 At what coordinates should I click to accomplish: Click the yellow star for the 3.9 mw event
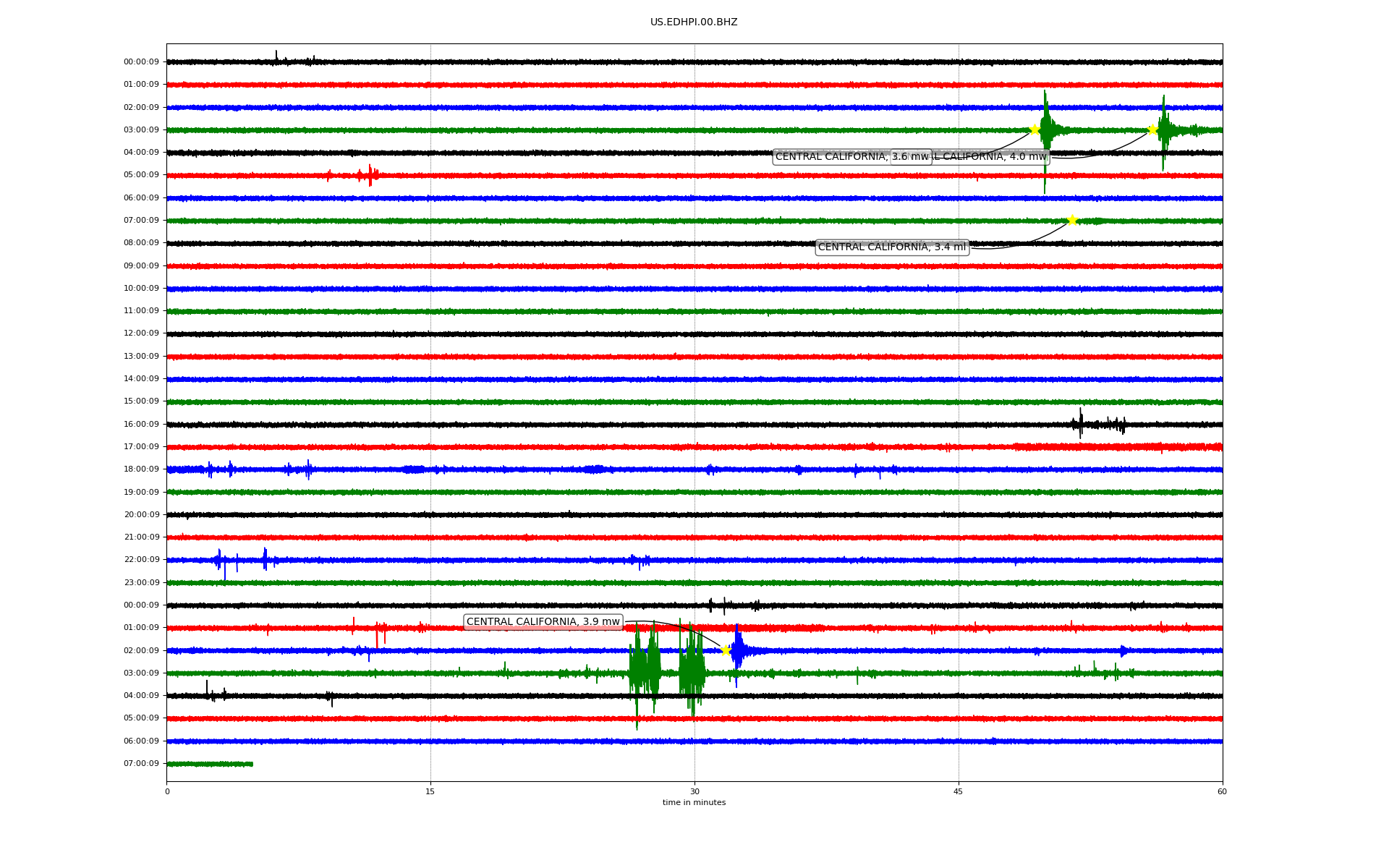726,650
